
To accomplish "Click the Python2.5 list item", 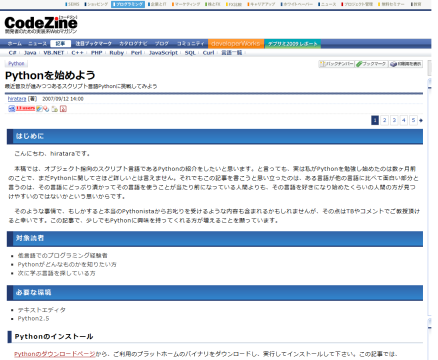I will 33,319.
